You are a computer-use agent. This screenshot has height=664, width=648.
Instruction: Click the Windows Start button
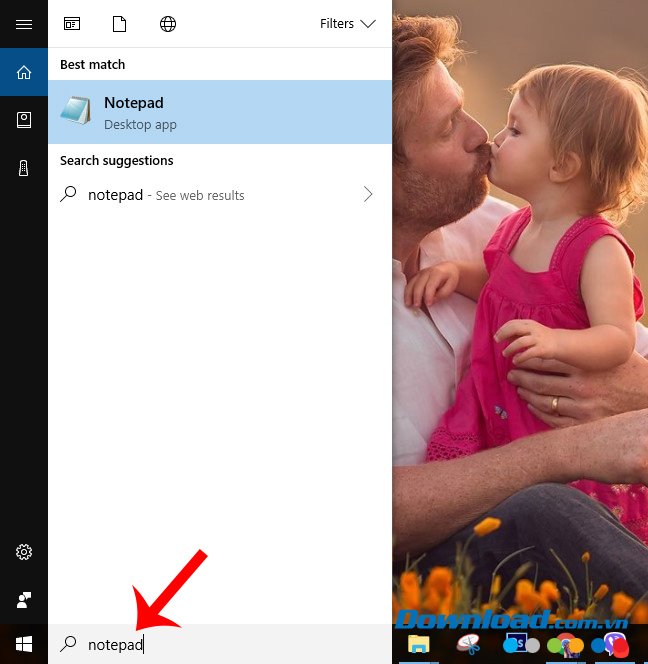point(24,645)
